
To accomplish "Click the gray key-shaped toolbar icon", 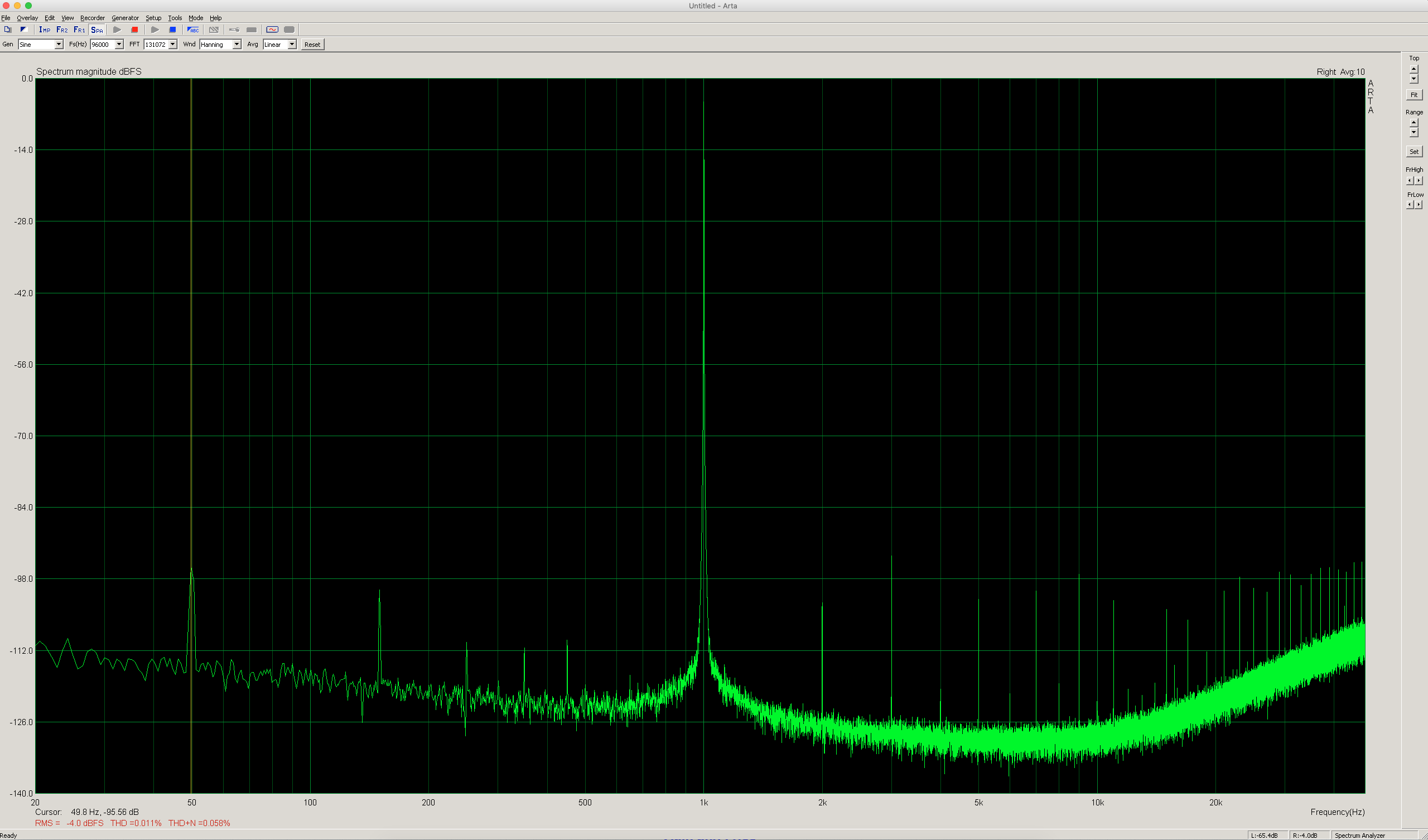I will tap(234, 30).
